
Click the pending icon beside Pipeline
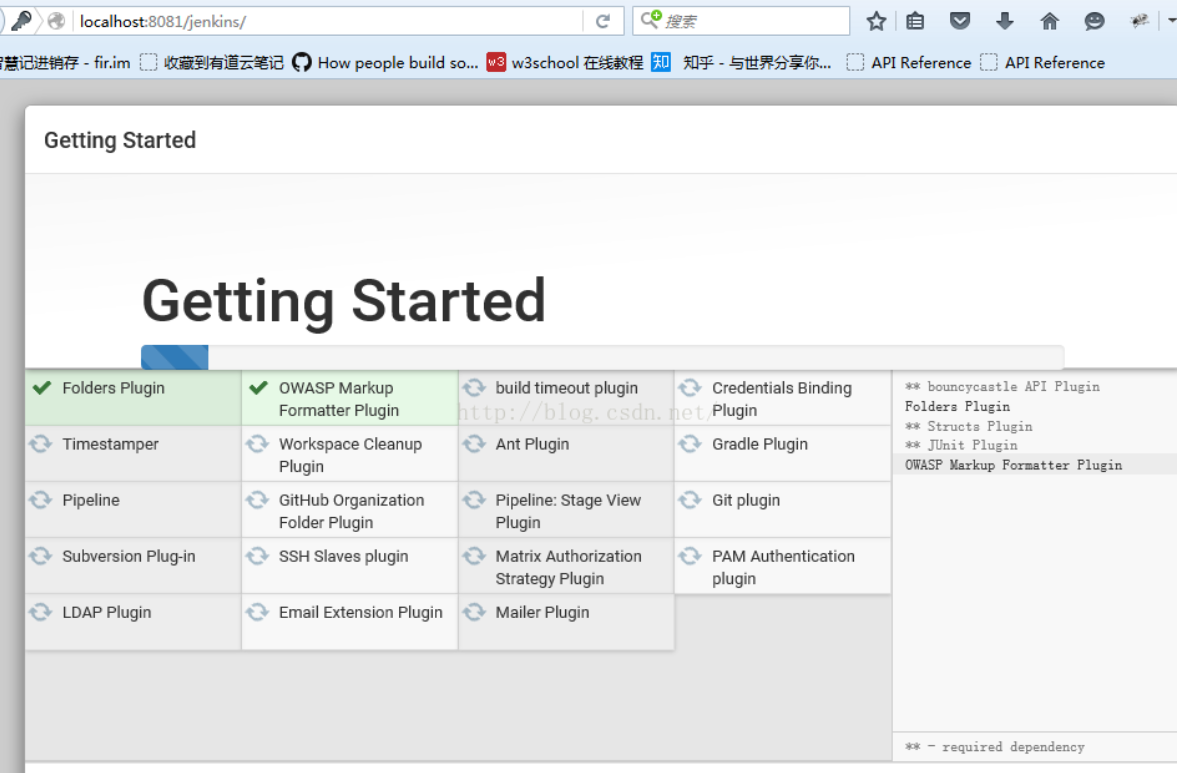click(x=40, y=500)
